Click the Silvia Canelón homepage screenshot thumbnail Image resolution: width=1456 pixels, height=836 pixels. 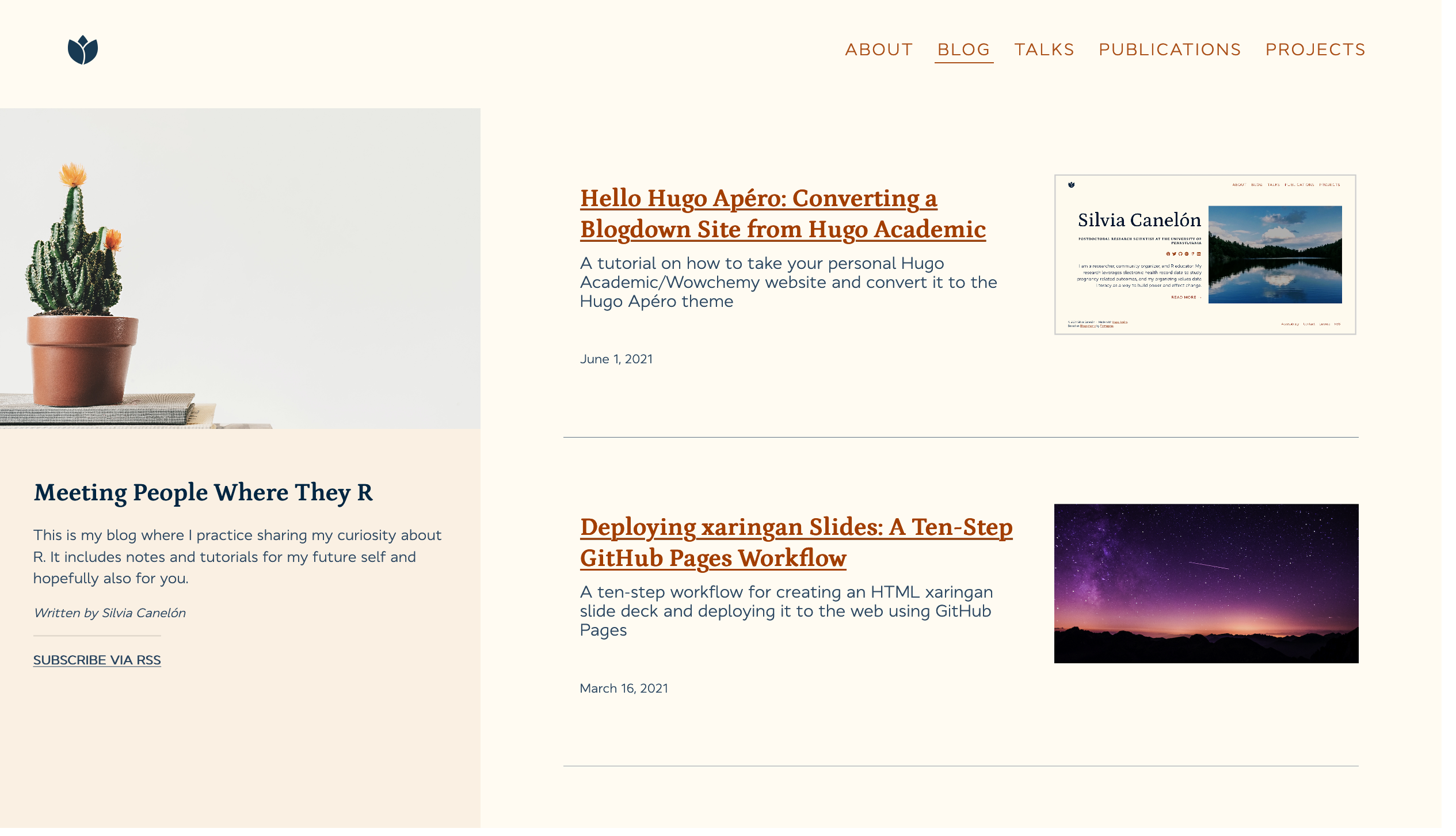(1205, 254)
